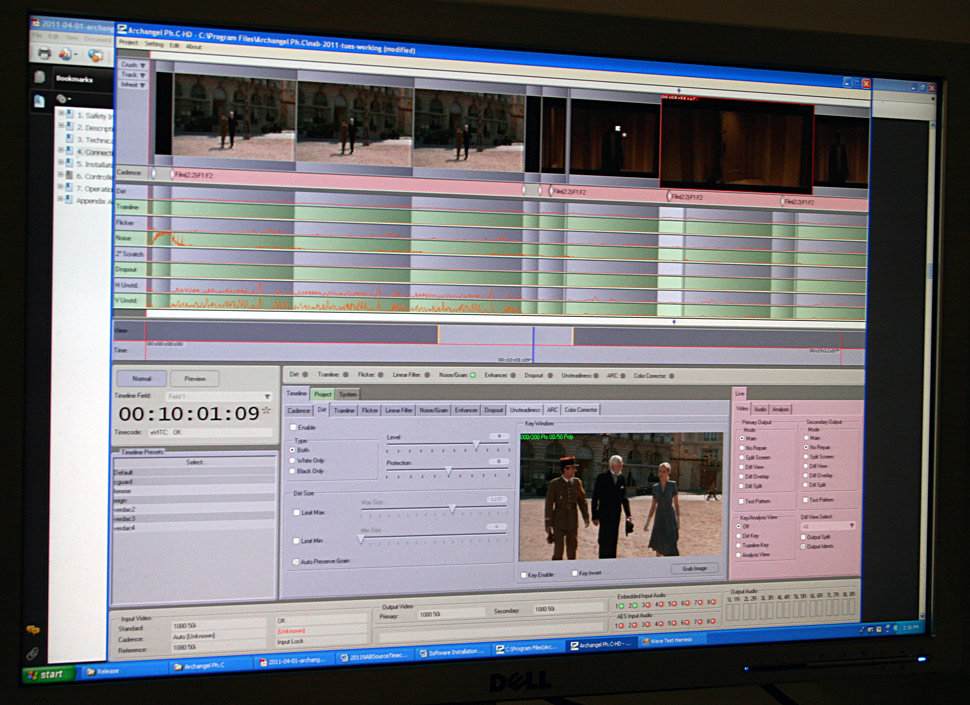Select Split Screen for Primary Output mode
The image size is (970, 705).
tap(739, 456)
